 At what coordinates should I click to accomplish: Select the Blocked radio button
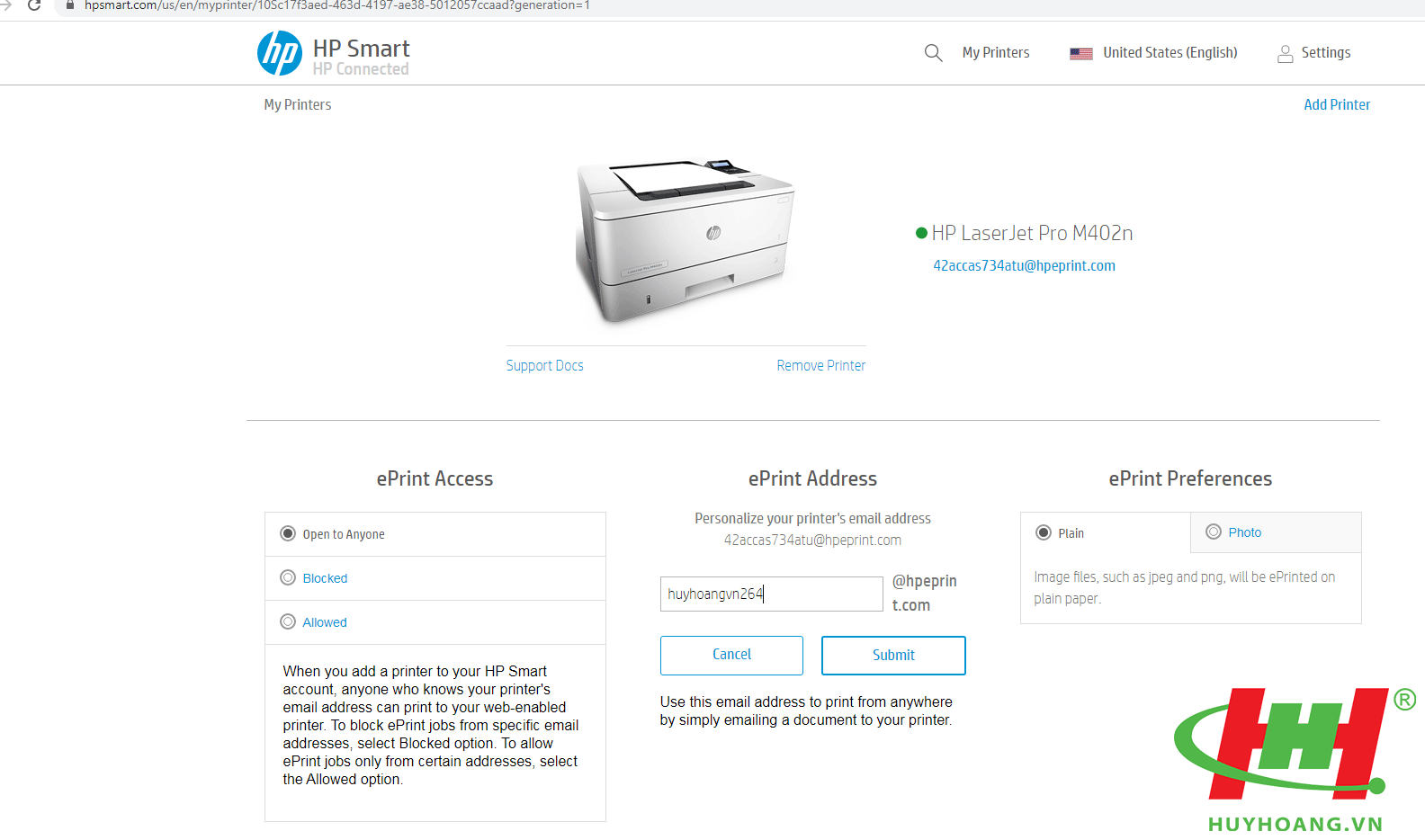[x=288, y=577]
